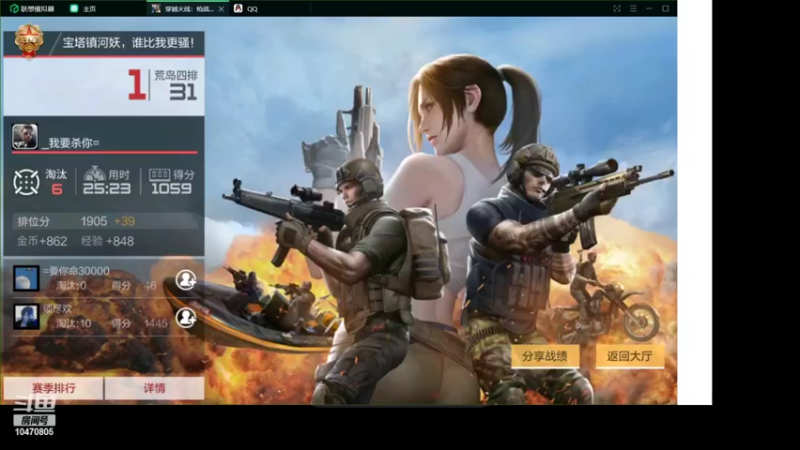Add teammate 须尽欢 as friend
This screenshot has height=450, width=800.
point(186,317)
